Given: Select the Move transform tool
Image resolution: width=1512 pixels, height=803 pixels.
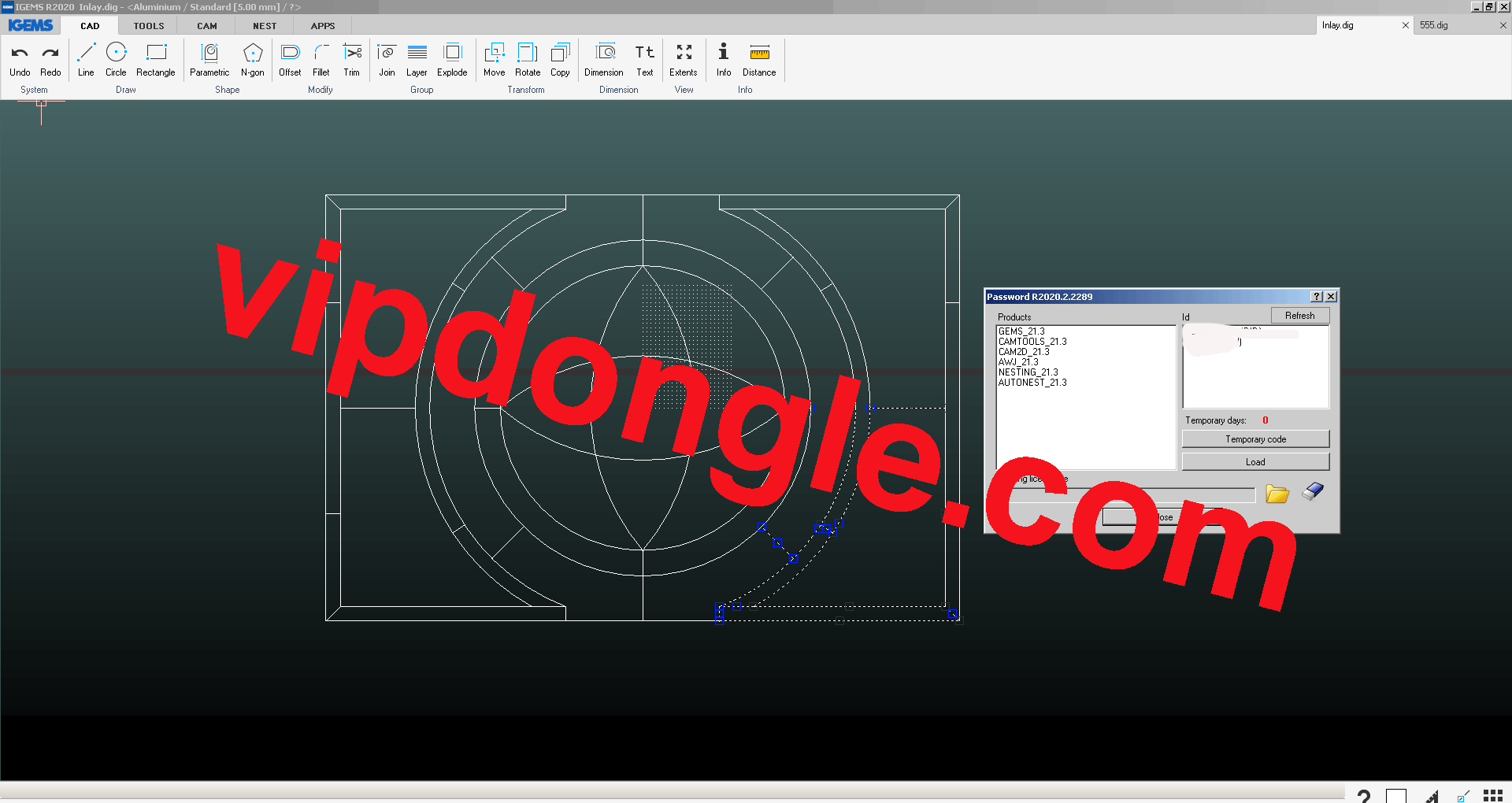Looking at the screenshot, I should [x=495, y=60].
